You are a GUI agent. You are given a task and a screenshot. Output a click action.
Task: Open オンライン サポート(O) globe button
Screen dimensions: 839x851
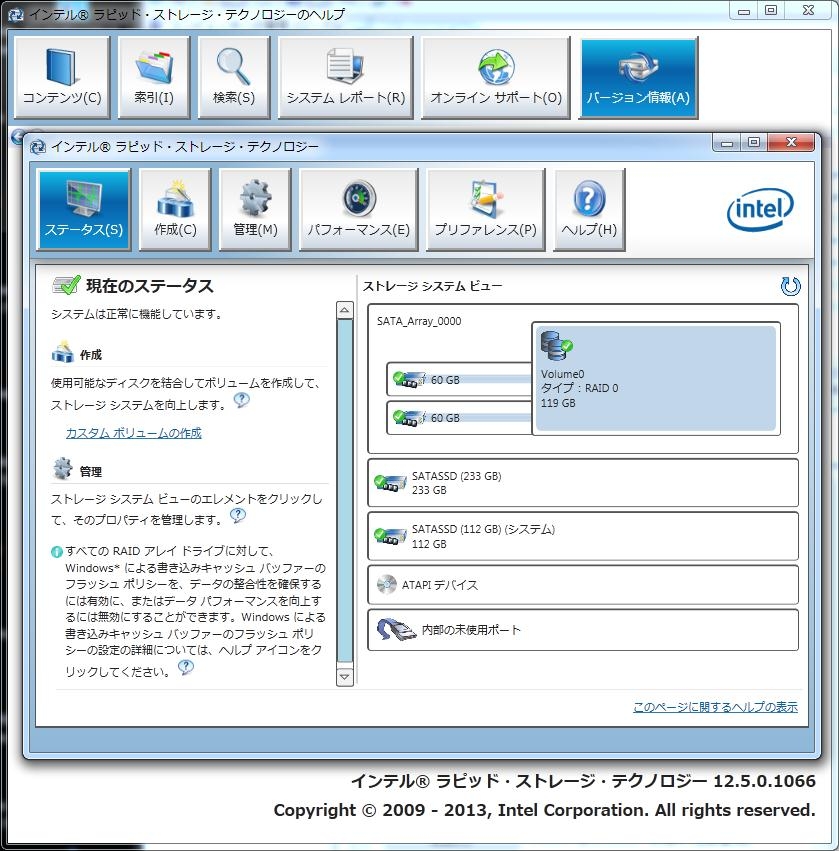(495, 77)
